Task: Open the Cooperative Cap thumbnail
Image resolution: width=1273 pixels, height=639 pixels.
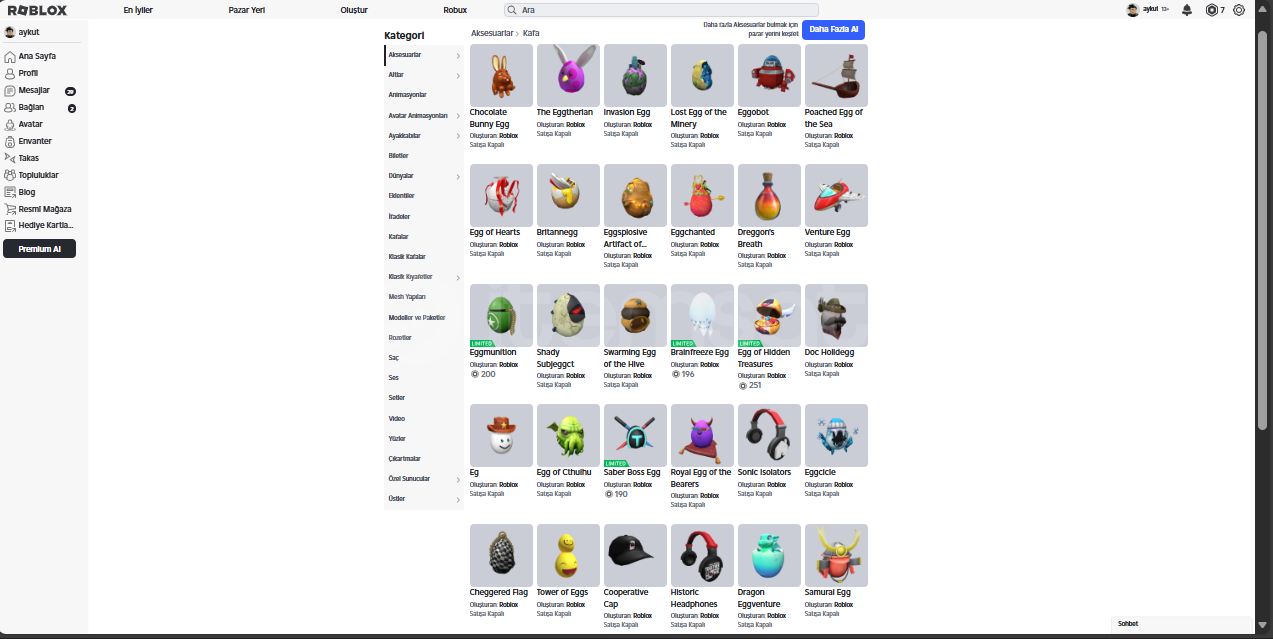Action: pos(635,555)
